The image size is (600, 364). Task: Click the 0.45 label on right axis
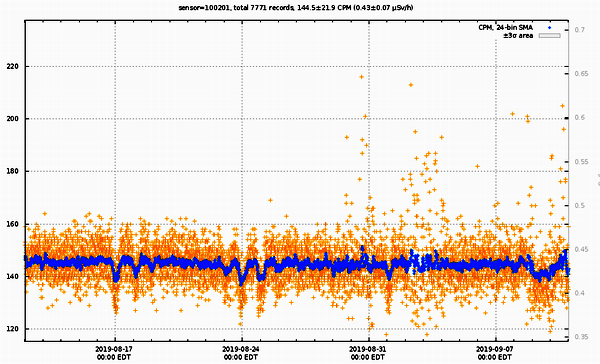(x=581, y=250)
